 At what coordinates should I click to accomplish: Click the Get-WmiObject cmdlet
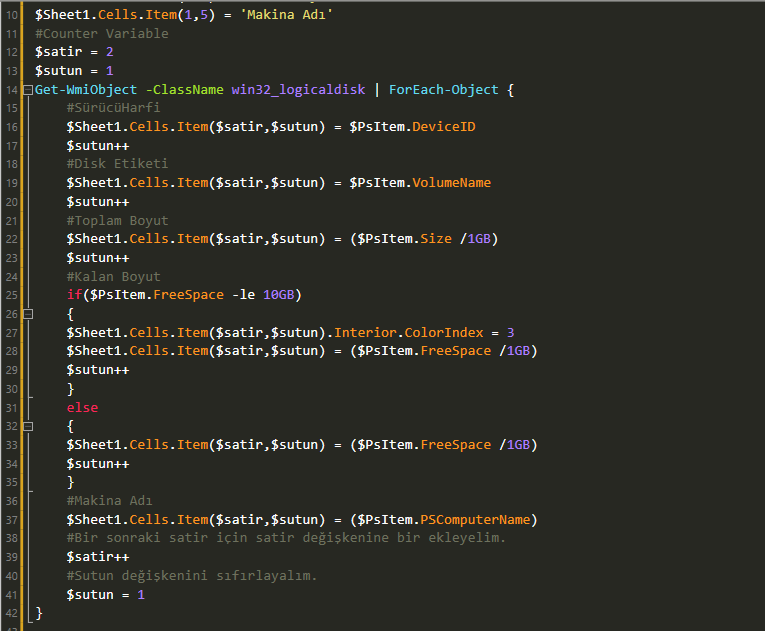point(86,90)
